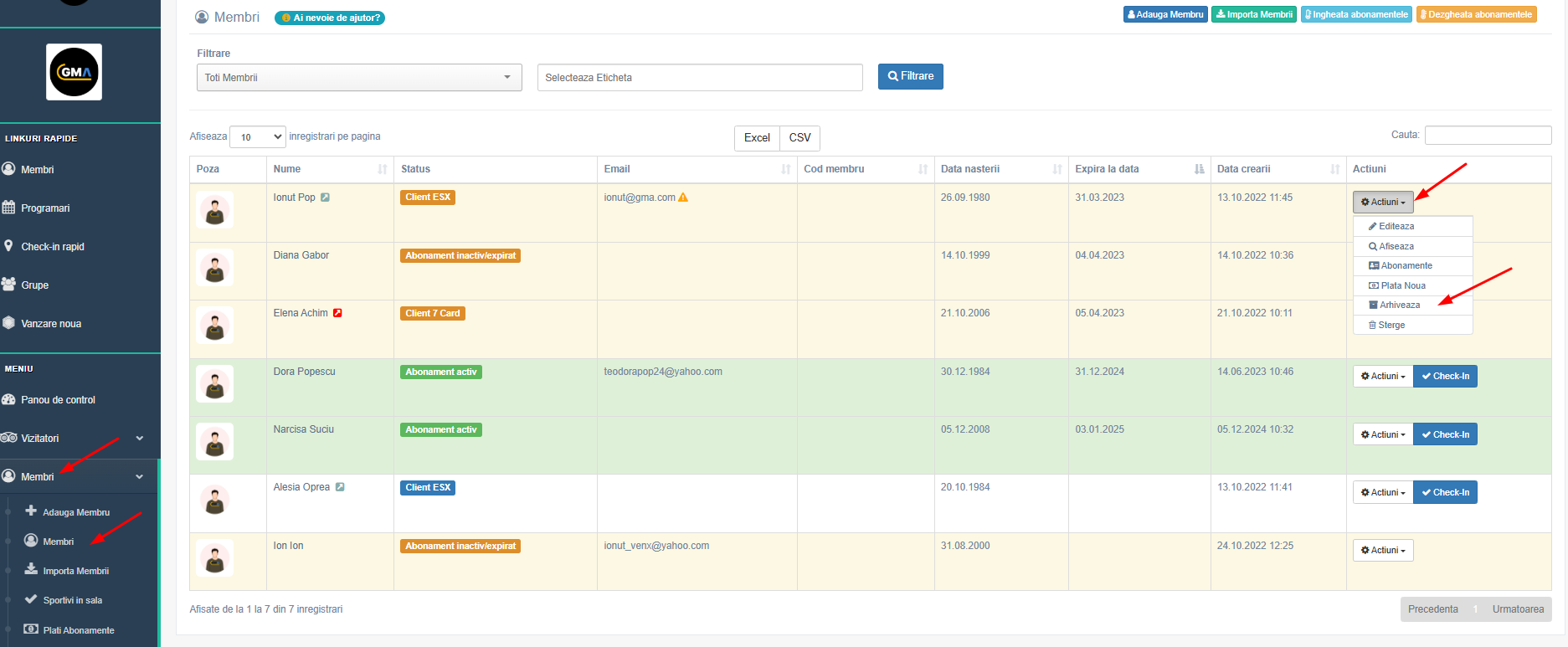1568x647 pixels.
Task: Export table with Excel button
Action: [757, 138]
